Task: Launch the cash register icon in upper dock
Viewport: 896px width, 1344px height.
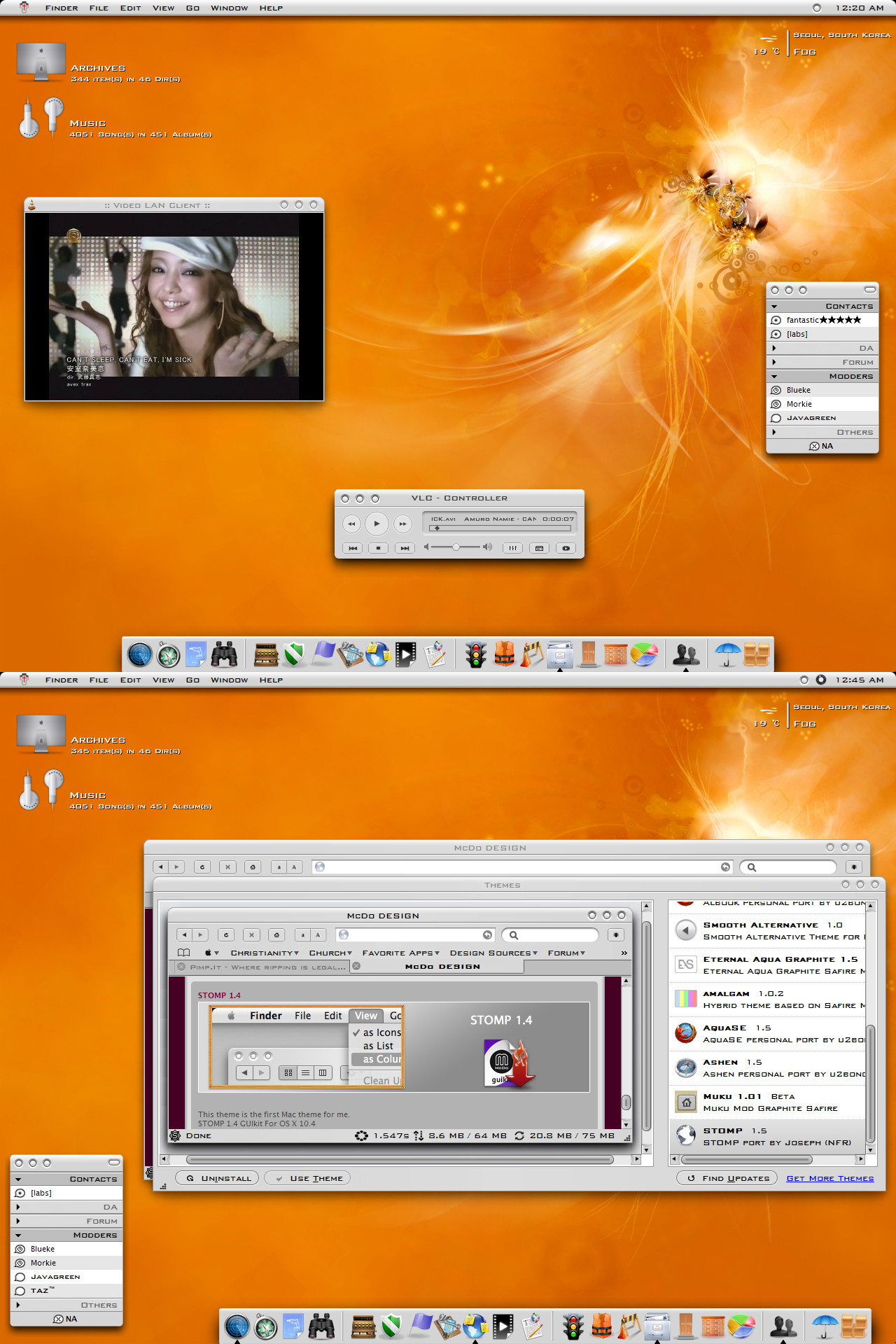Action: pos(266,654)
